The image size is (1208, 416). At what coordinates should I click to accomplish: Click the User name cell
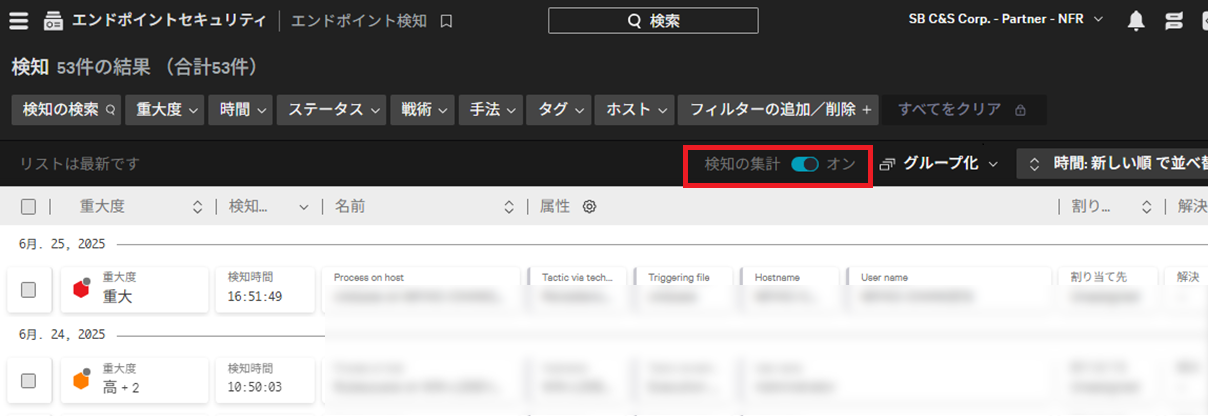click(x=951, y=289)
